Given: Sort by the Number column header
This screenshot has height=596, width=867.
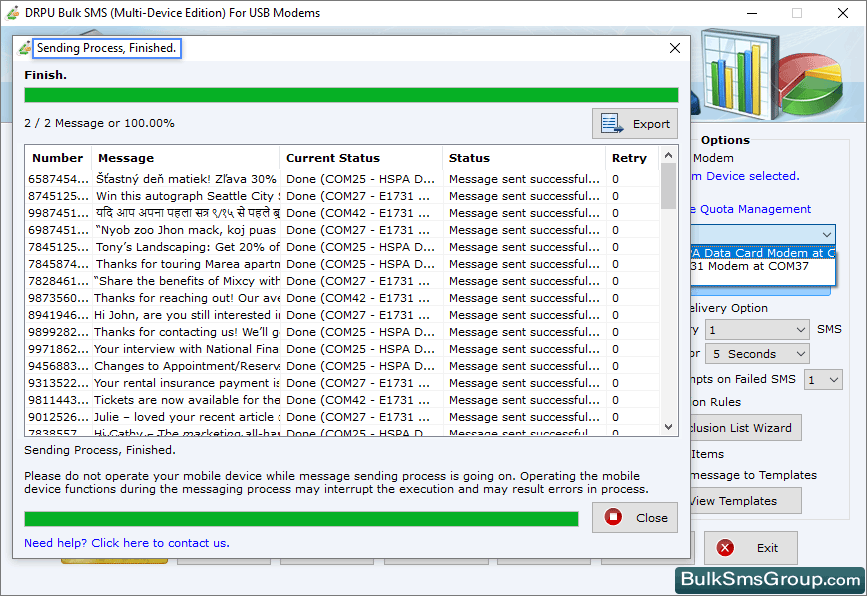Looking at the screenshot, I should tap(58, 158).
